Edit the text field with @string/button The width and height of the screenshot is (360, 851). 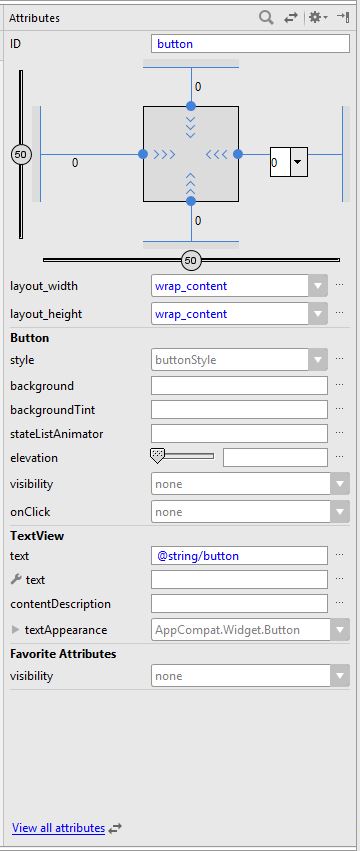click(x=239, y=556)
